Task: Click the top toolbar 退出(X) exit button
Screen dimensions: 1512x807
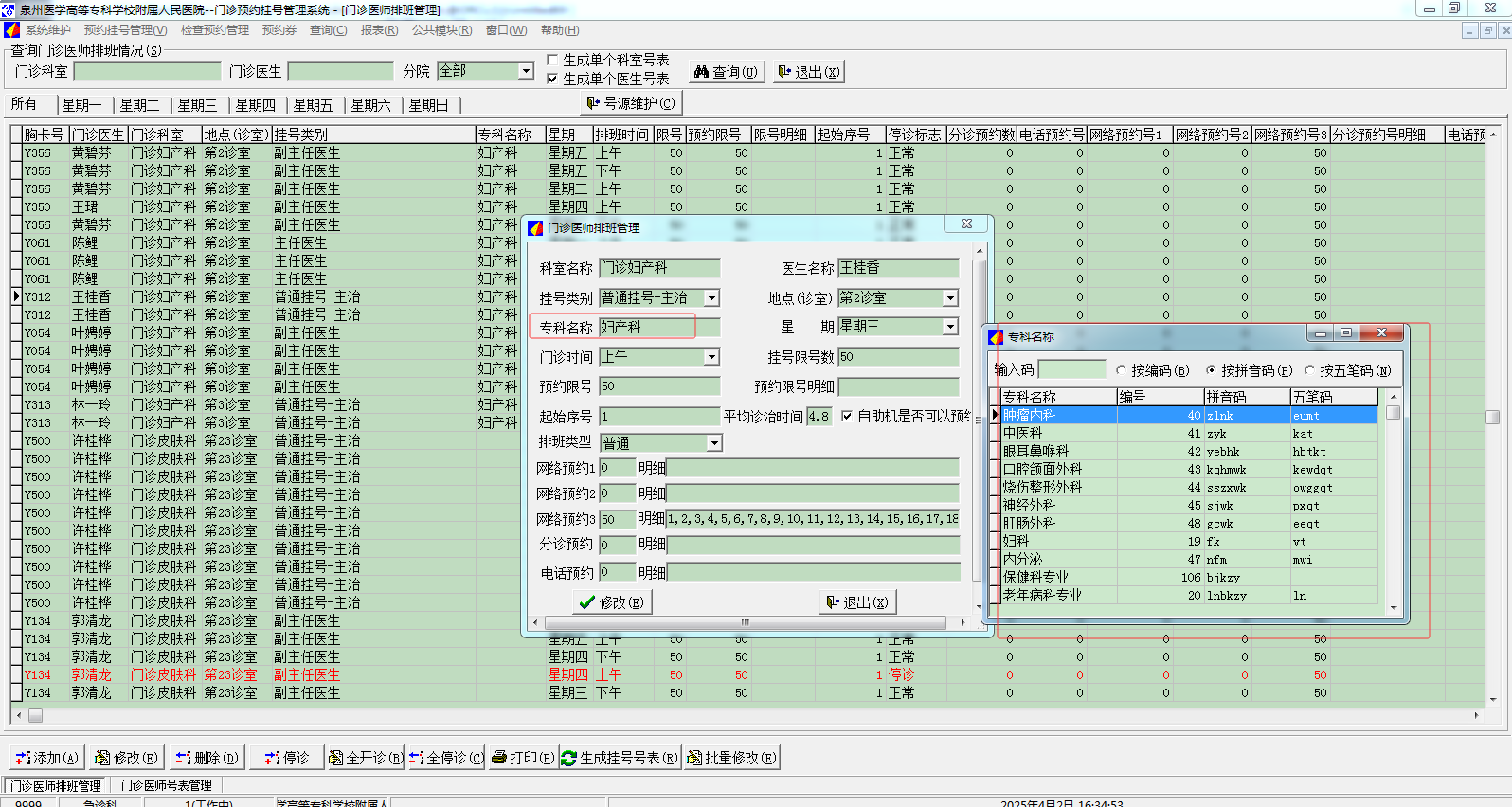Action: click(808, 72)
